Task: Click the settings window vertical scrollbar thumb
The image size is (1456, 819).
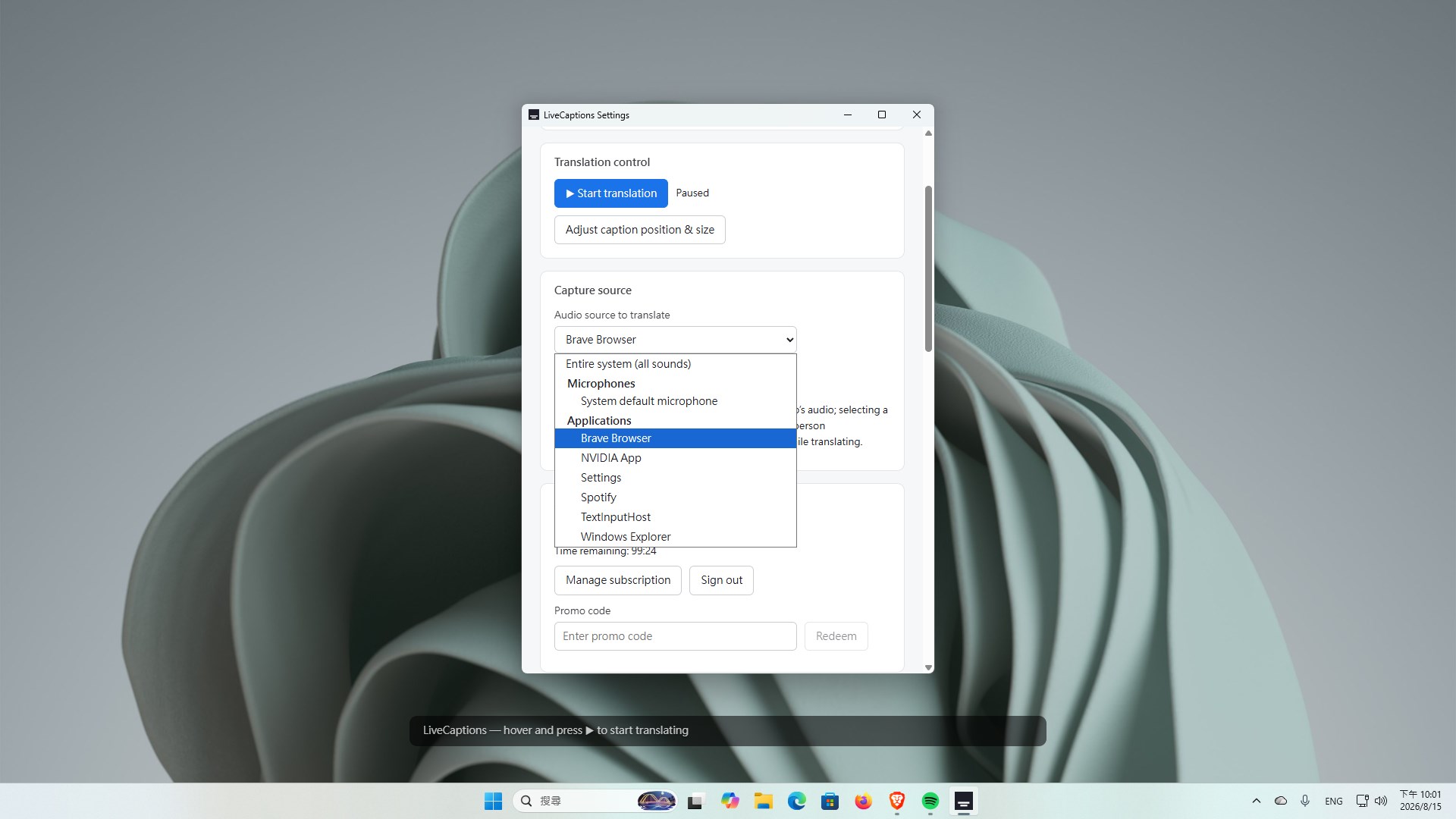Action: coord(928,268)
